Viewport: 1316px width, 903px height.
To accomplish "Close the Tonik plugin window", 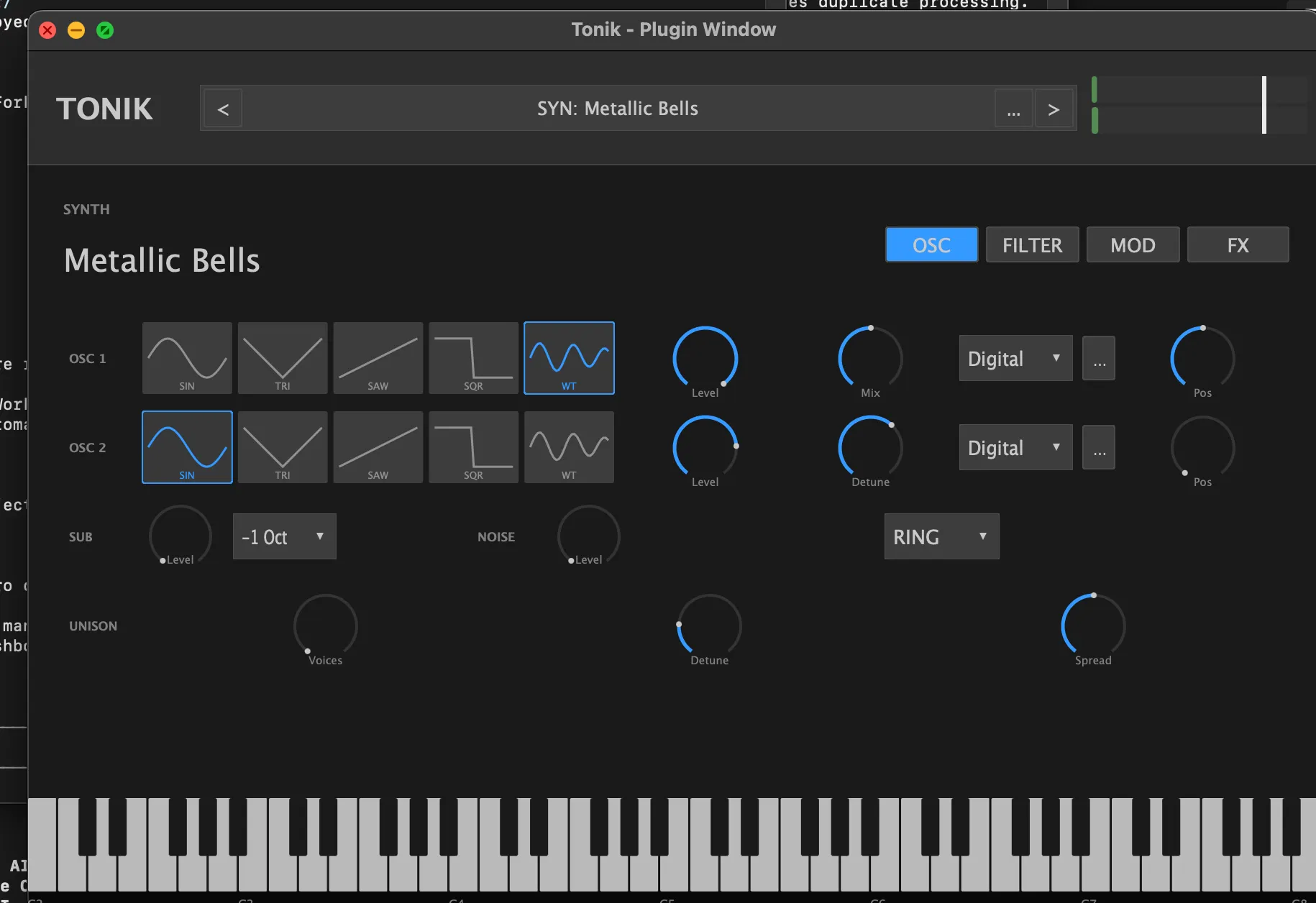I will [x=47, y=30].
